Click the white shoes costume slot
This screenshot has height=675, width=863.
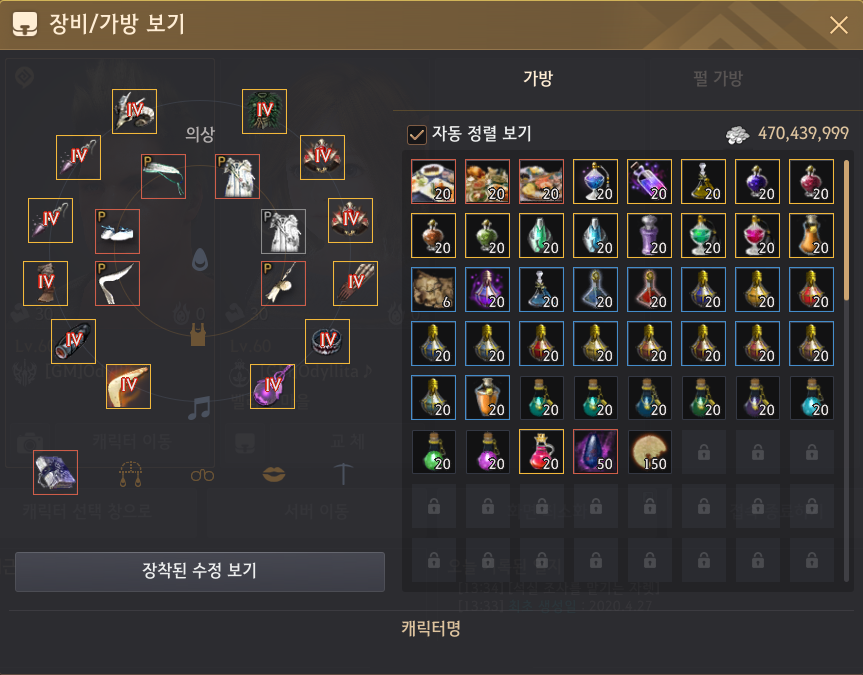tap(117, 231)
